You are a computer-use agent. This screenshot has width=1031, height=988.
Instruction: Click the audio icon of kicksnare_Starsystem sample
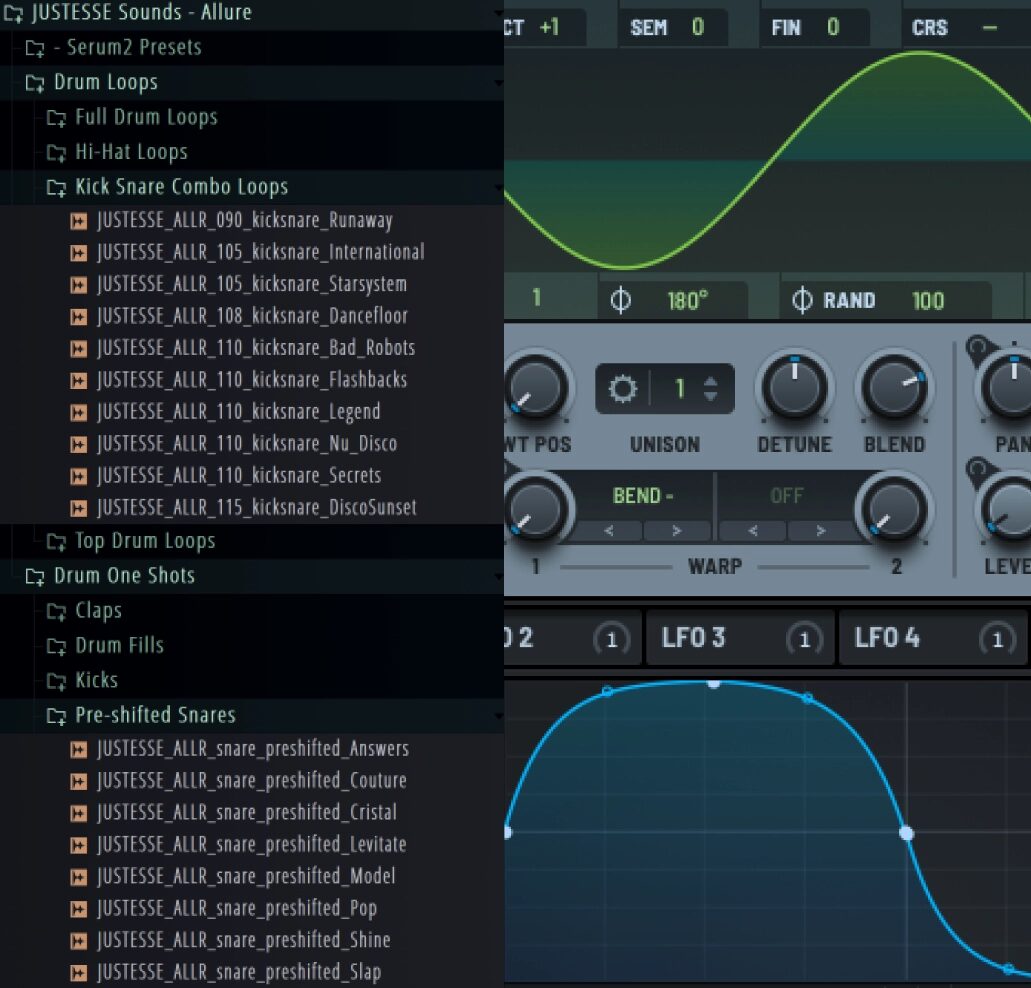pos(78,285)
